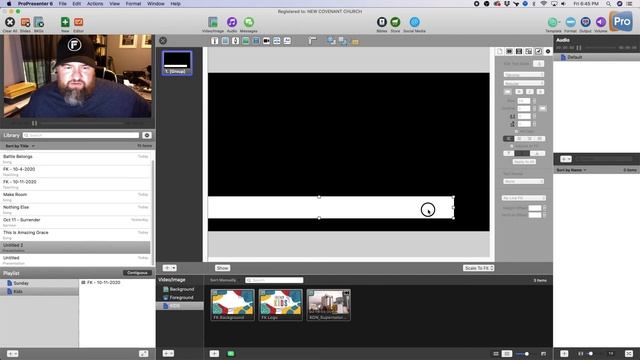Click the Clear All icon

coord(10,22)
